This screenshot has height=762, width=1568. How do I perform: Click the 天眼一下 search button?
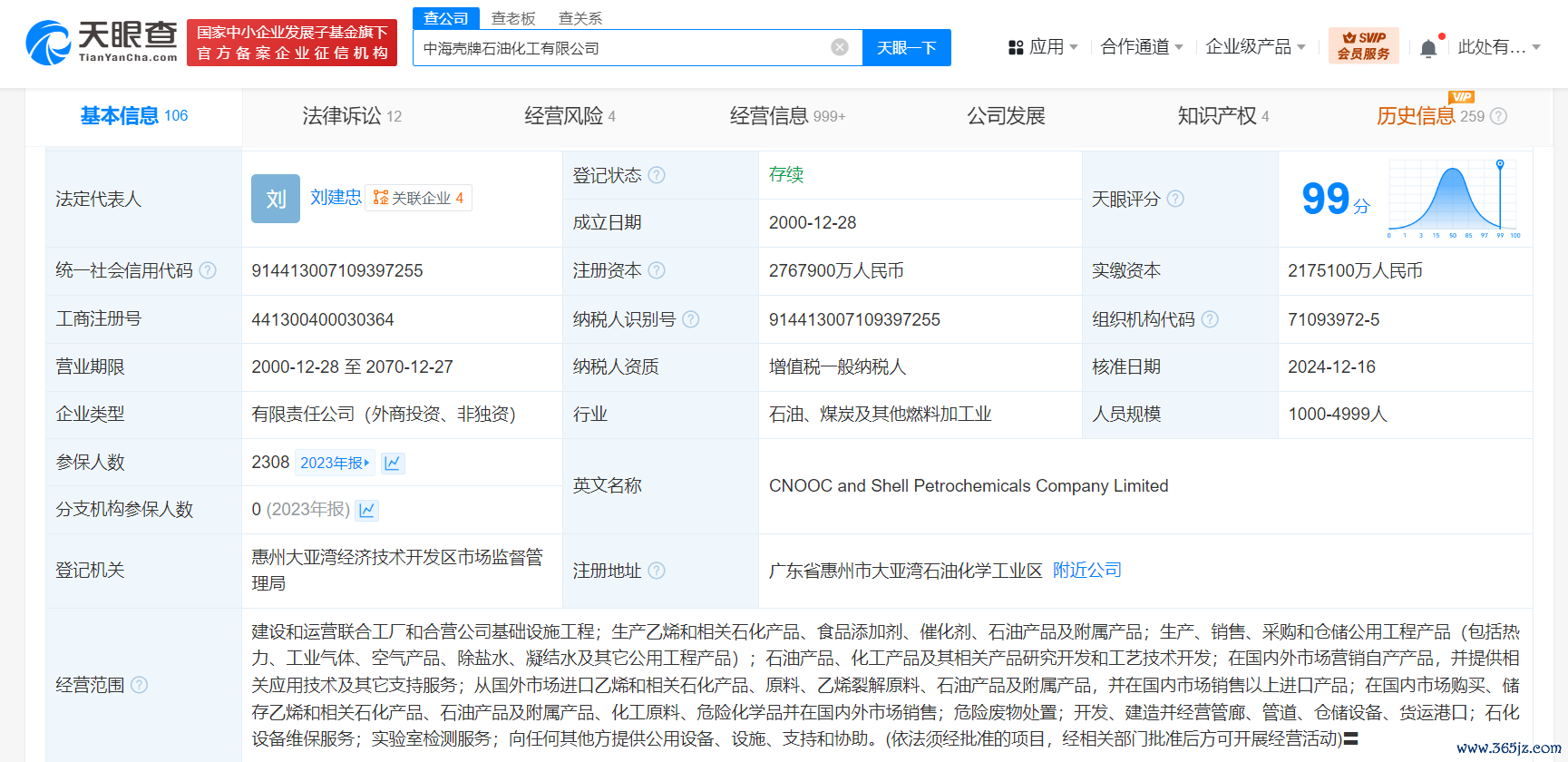(906, 47)
